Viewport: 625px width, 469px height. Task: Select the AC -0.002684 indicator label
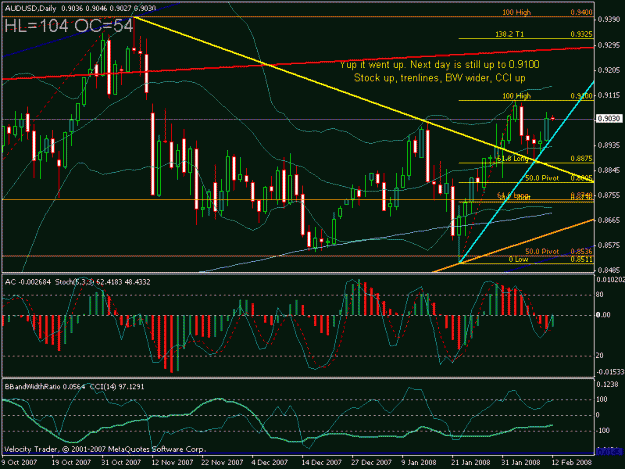pos(28,282)
